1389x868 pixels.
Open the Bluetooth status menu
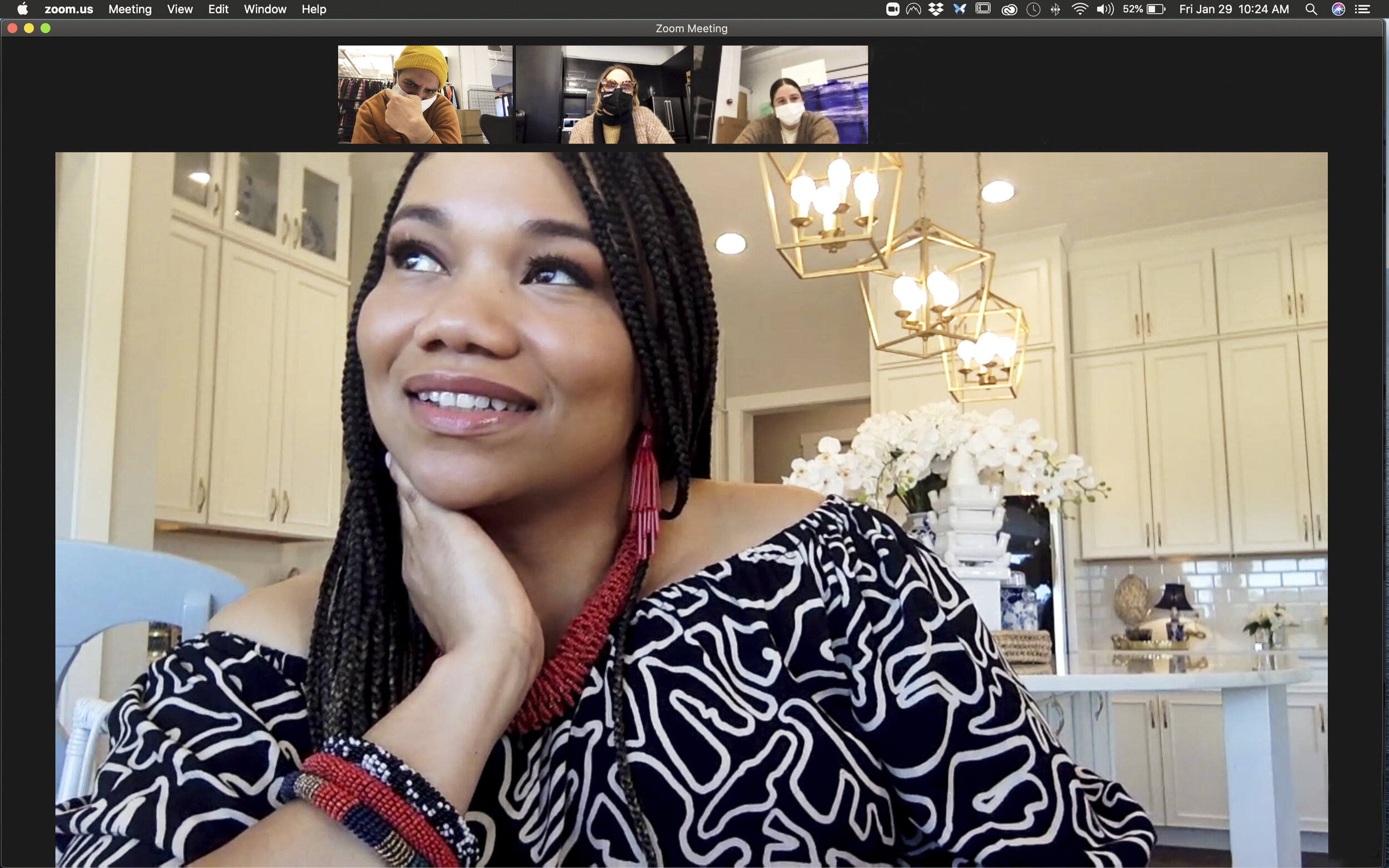[1056, 9]
